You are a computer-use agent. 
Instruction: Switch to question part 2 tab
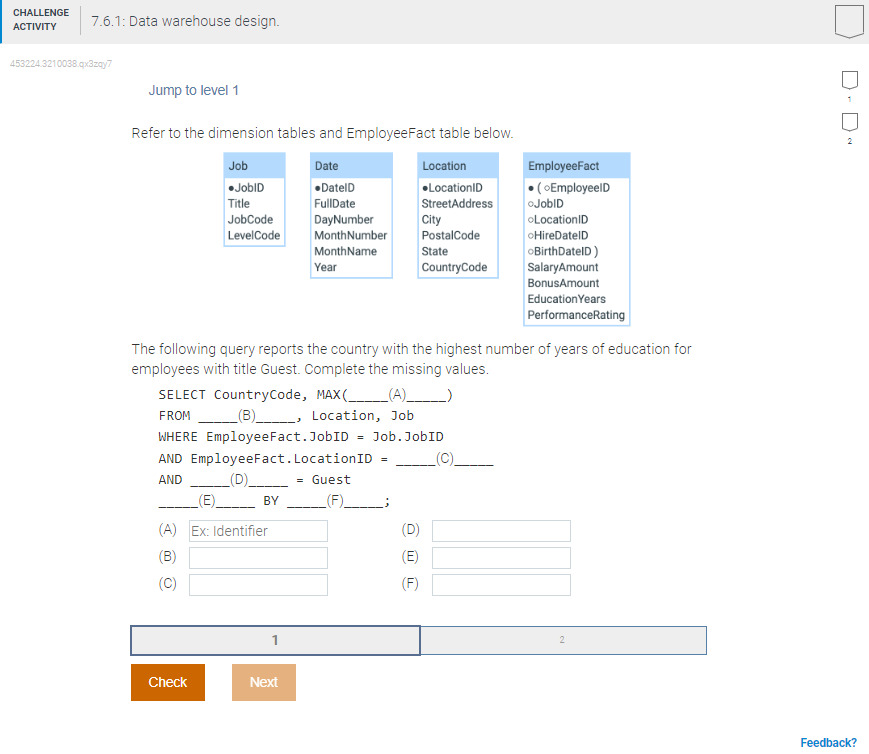[563, 640]
